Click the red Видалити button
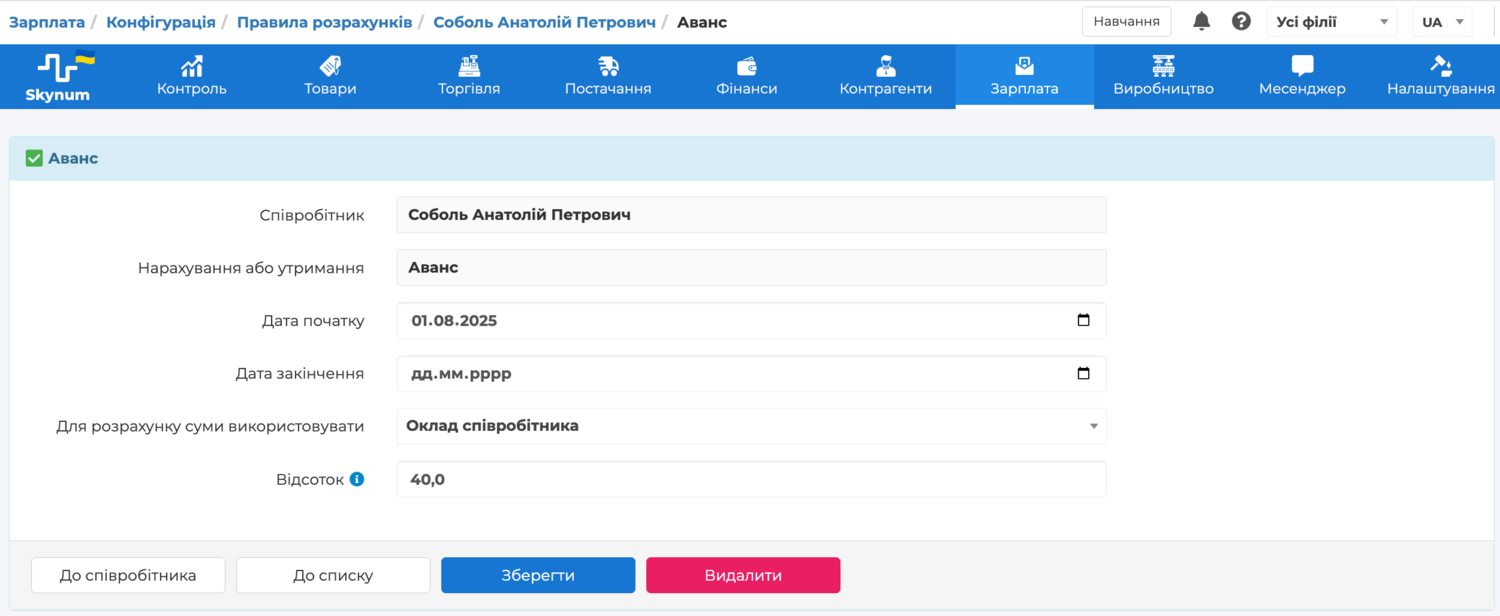Image resolution: width=1500 pixels, height=616 pixels. click(x=743, y=575)
